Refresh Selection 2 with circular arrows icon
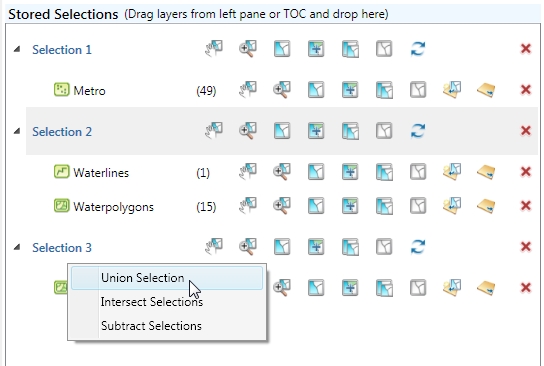 click(418, 131)
